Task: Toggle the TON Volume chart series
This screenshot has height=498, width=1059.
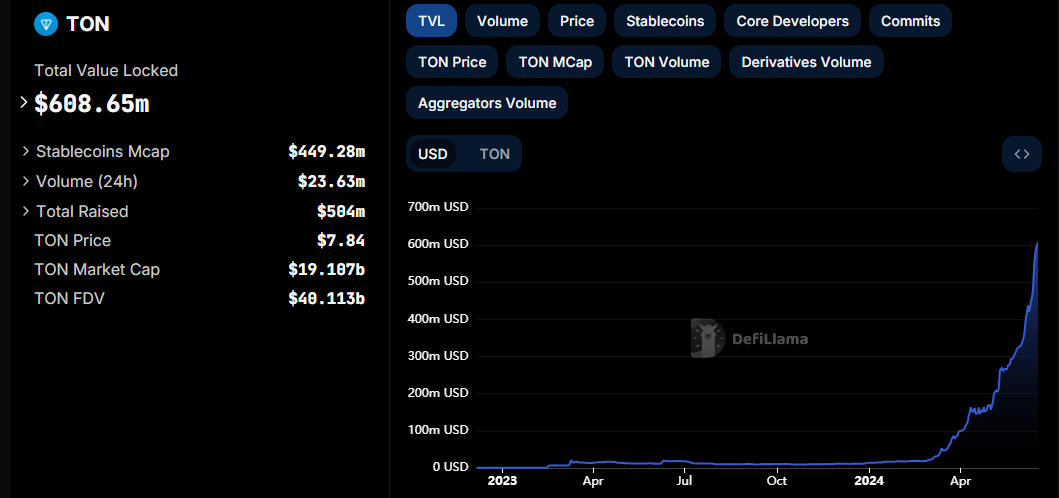Action: coord(667,62)
